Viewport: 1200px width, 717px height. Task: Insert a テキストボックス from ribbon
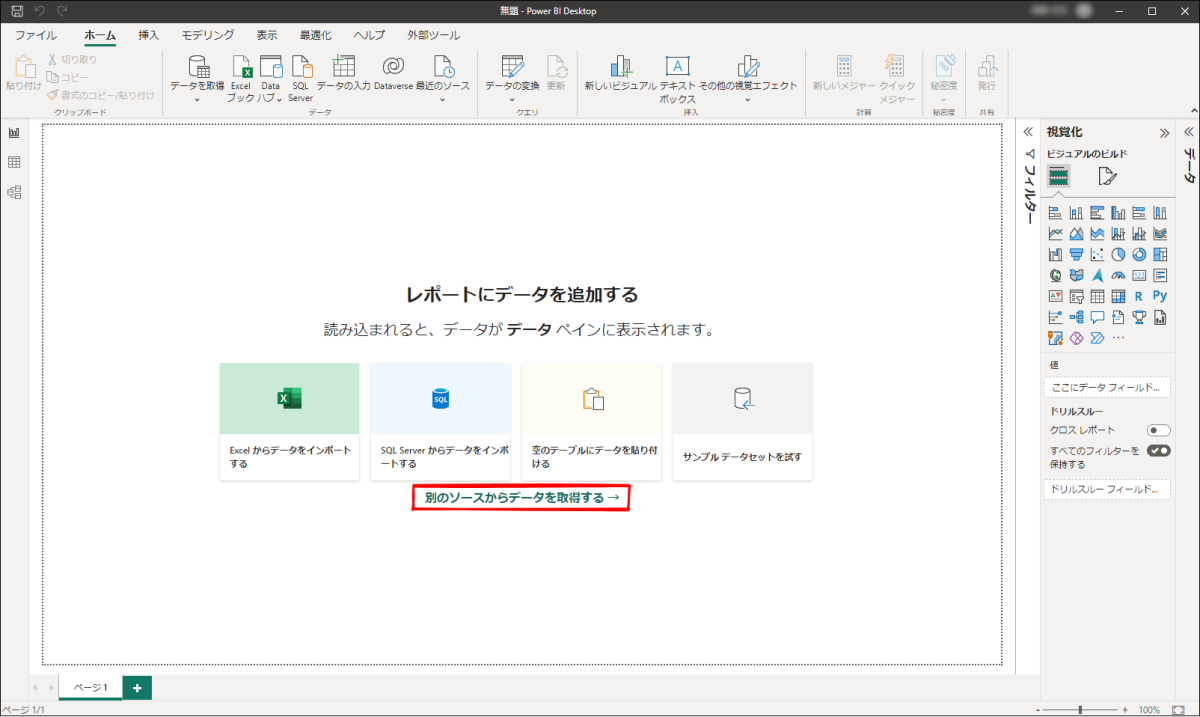tap(677, 78)
